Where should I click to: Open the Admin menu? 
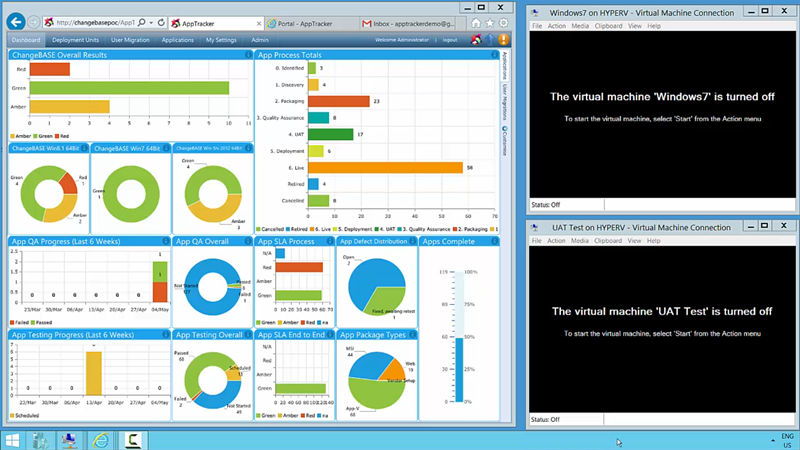[x=260, y=40]
